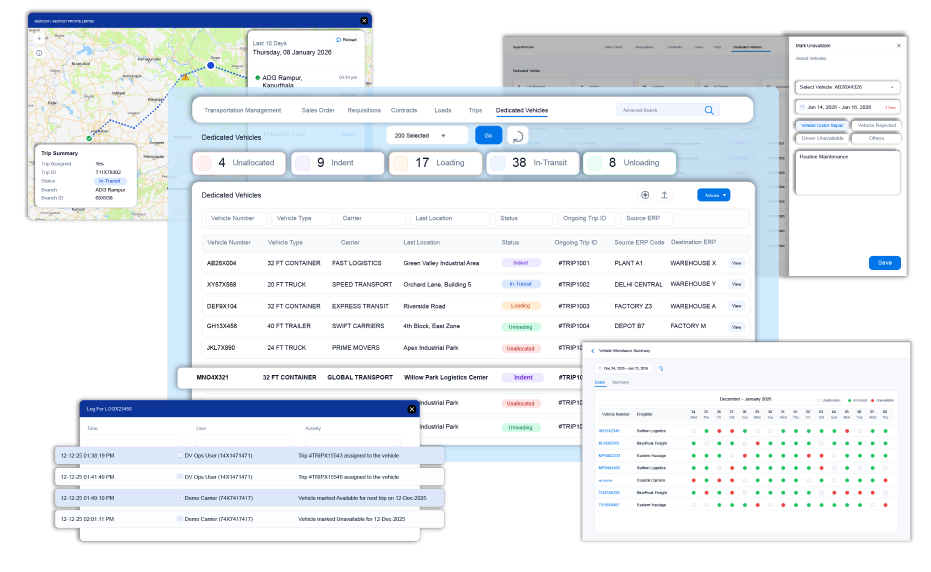Viewport: 931px width, 572px height.
Task: Click the Vehicle Number filter field
Action: coord(235,218)
